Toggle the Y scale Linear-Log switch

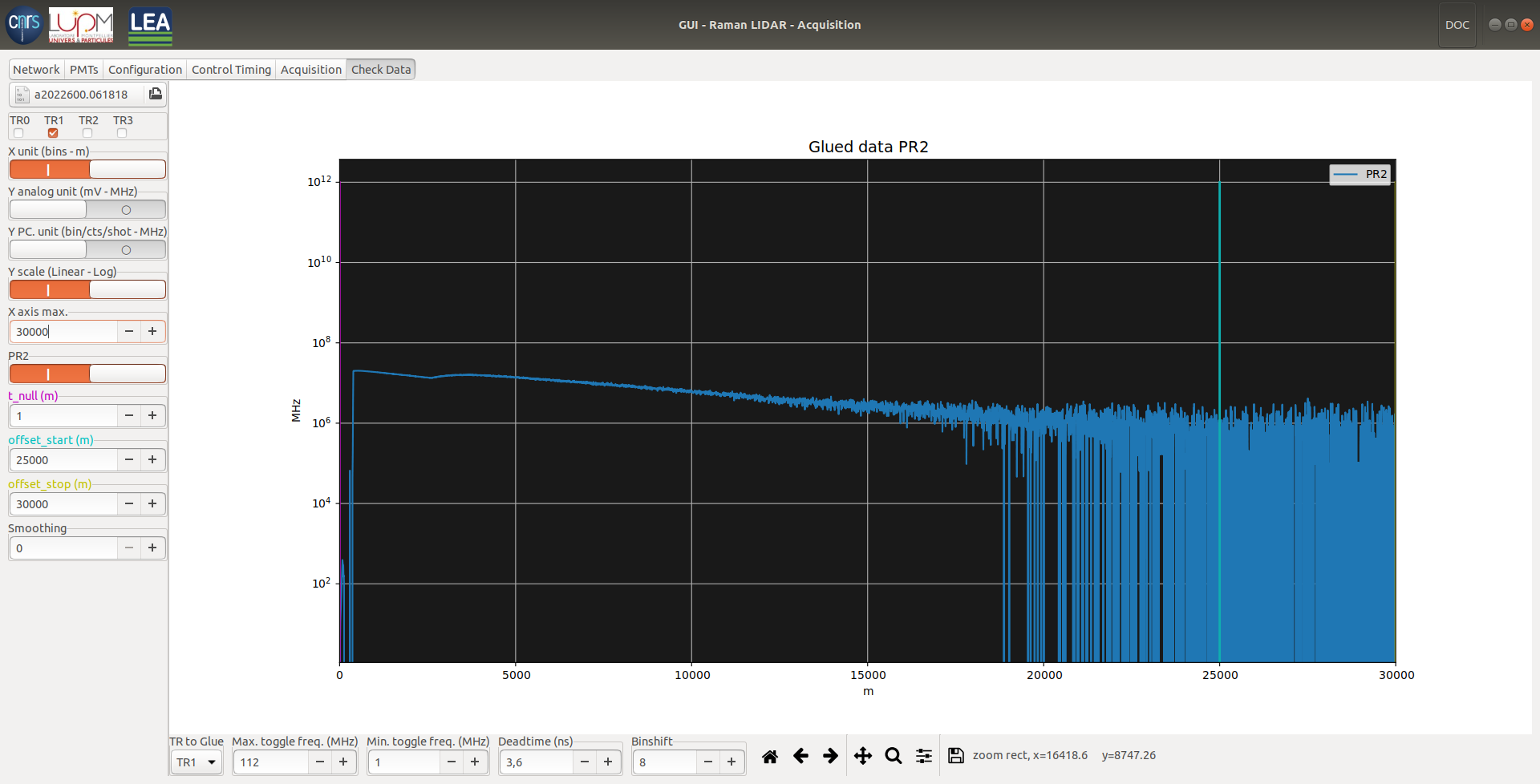pos(87,289)
